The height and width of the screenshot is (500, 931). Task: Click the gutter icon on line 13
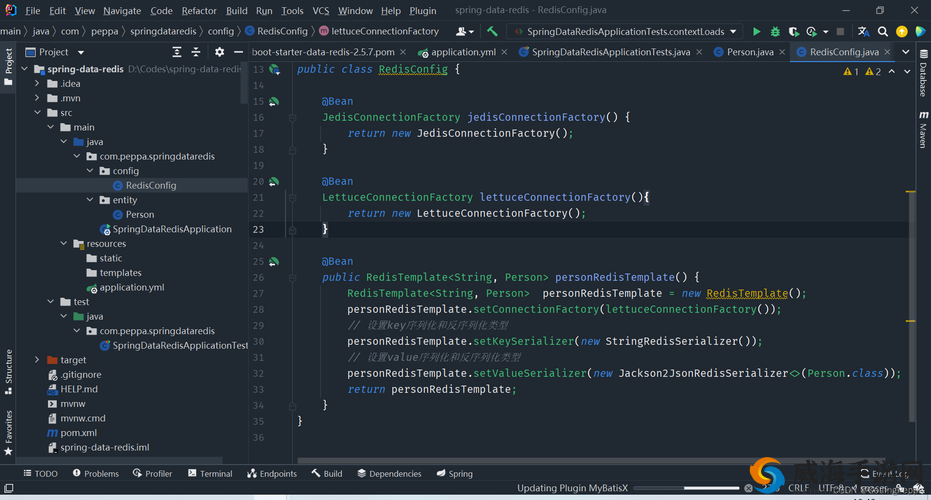(x=274, y=69)
